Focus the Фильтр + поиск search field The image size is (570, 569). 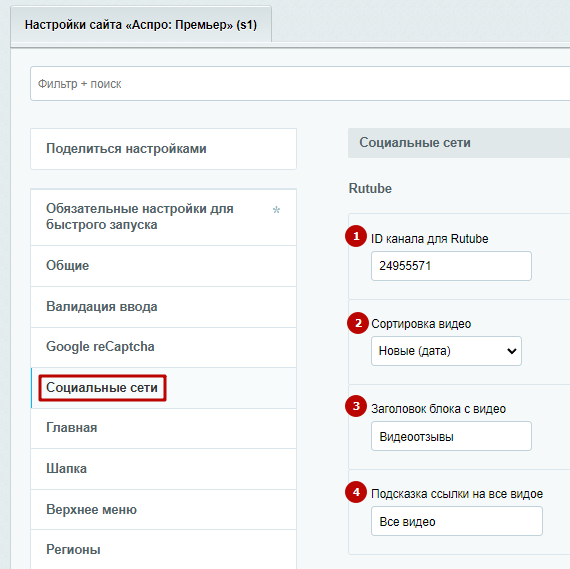click(300, 84)
